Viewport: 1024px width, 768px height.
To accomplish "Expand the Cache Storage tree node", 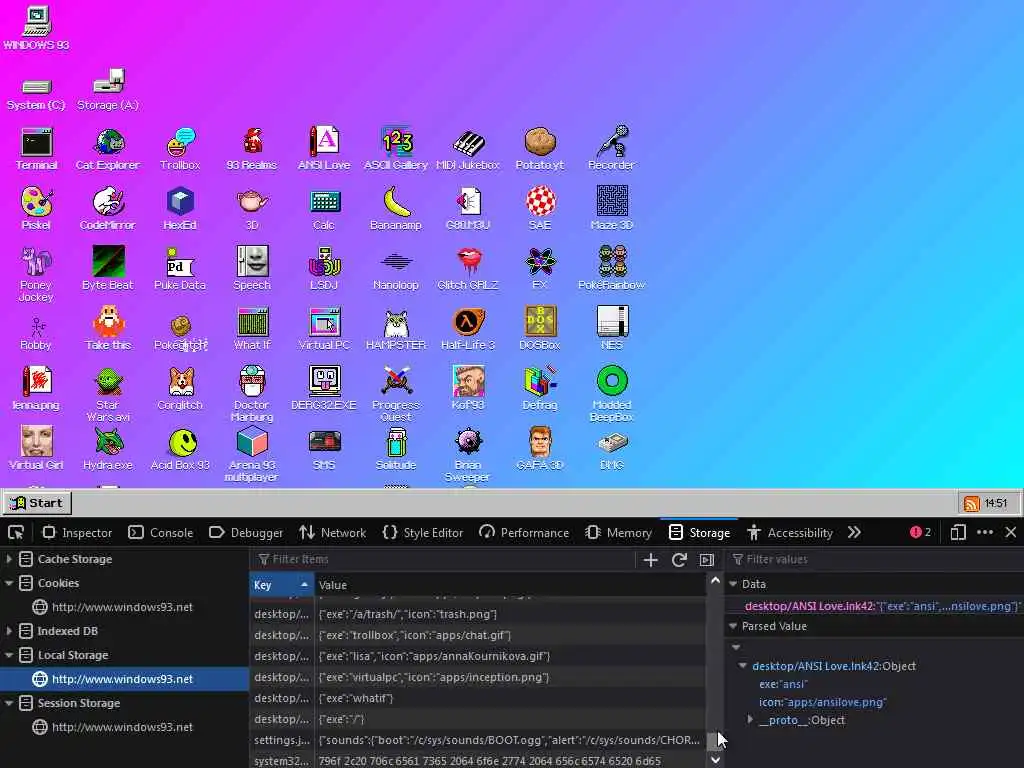I will coord(9,559).
